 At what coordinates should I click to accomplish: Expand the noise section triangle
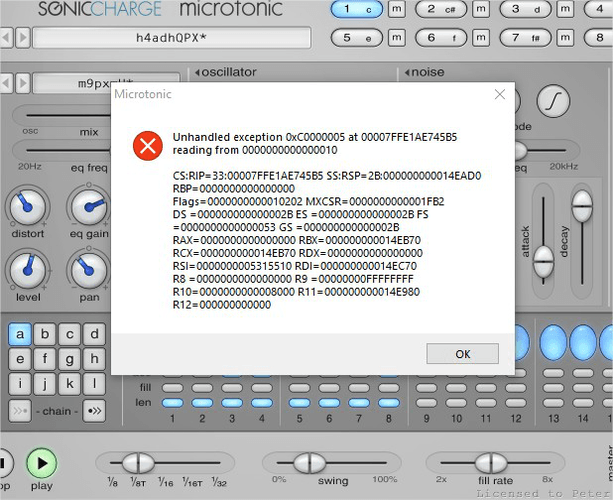(x=407, y=72)
